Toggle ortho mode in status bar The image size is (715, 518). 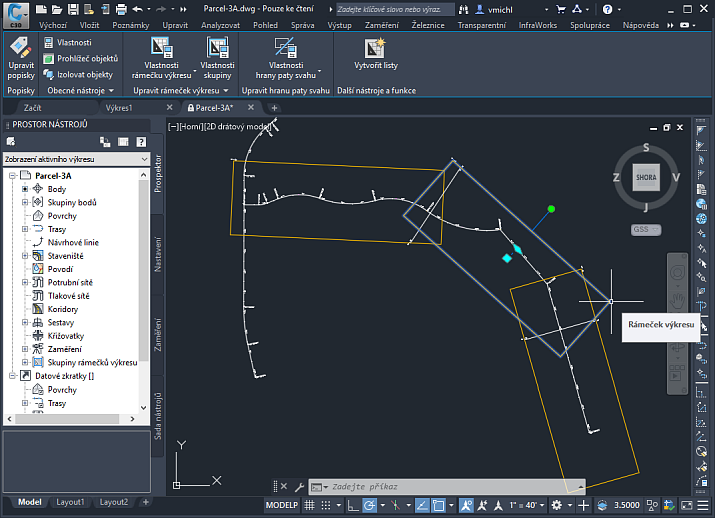(352, 505)
